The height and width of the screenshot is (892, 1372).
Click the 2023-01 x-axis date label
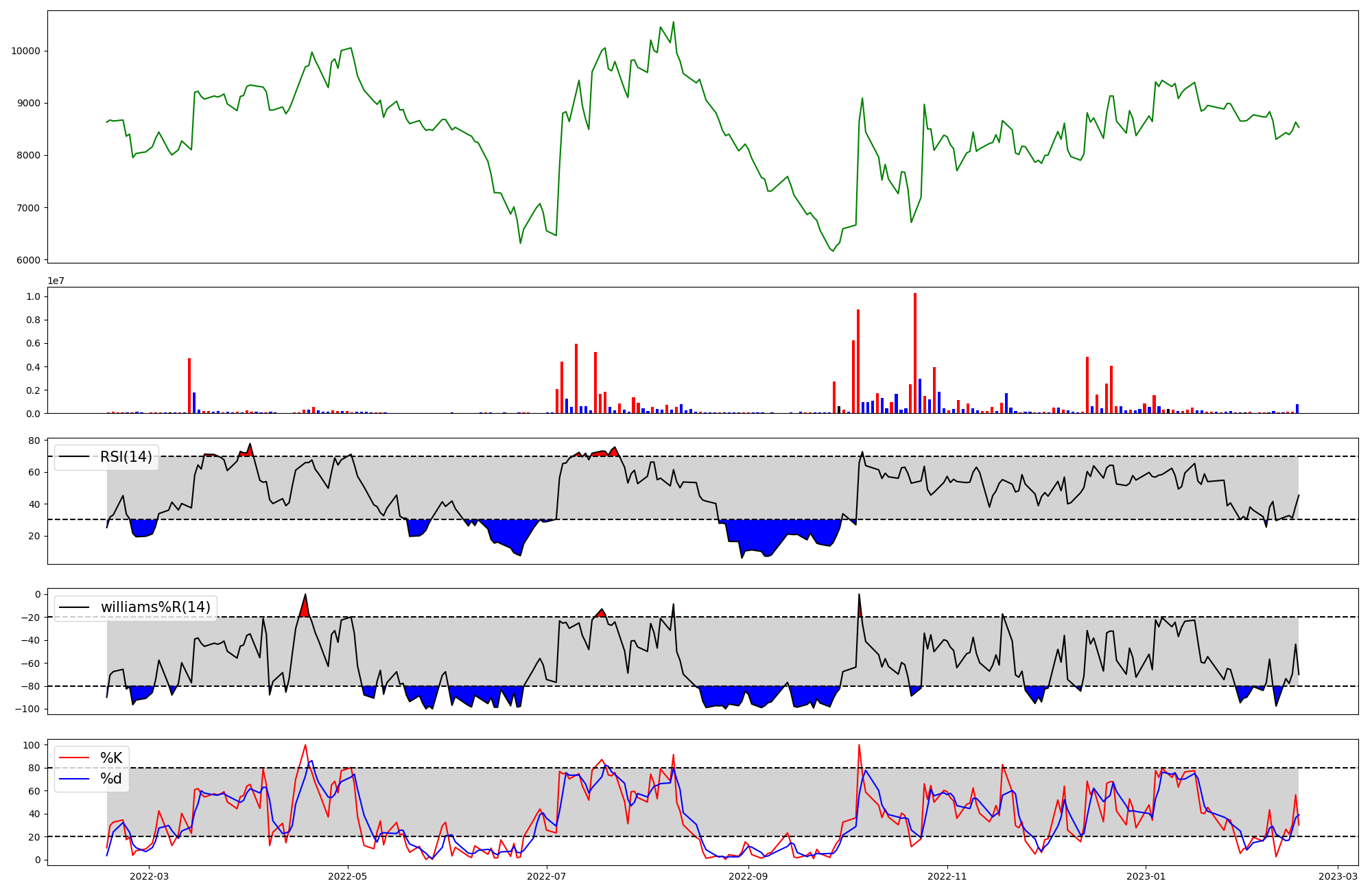pos(1146,876)
